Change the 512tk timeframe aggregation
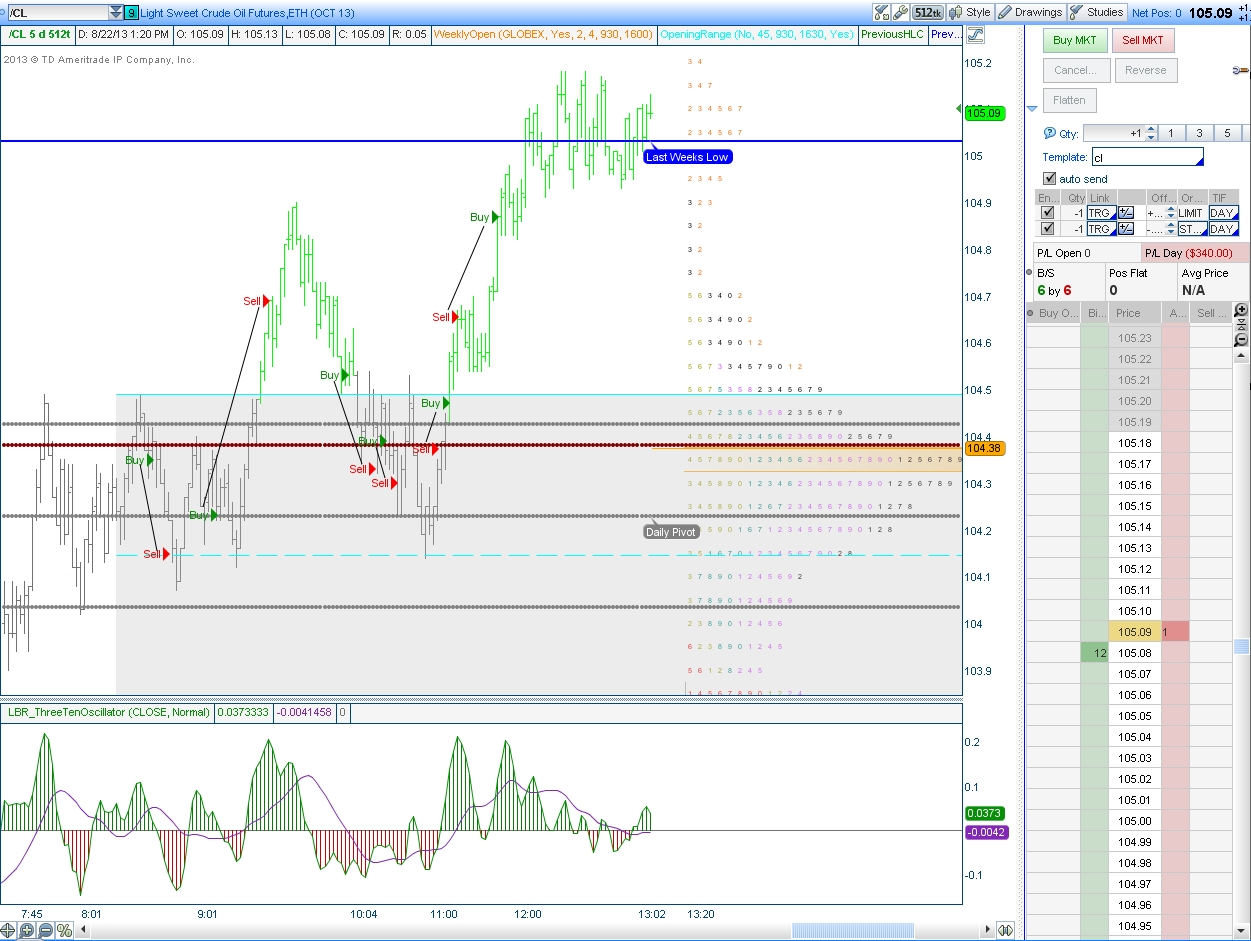The height and width of the screenshot is (941, 1251). 927,12
